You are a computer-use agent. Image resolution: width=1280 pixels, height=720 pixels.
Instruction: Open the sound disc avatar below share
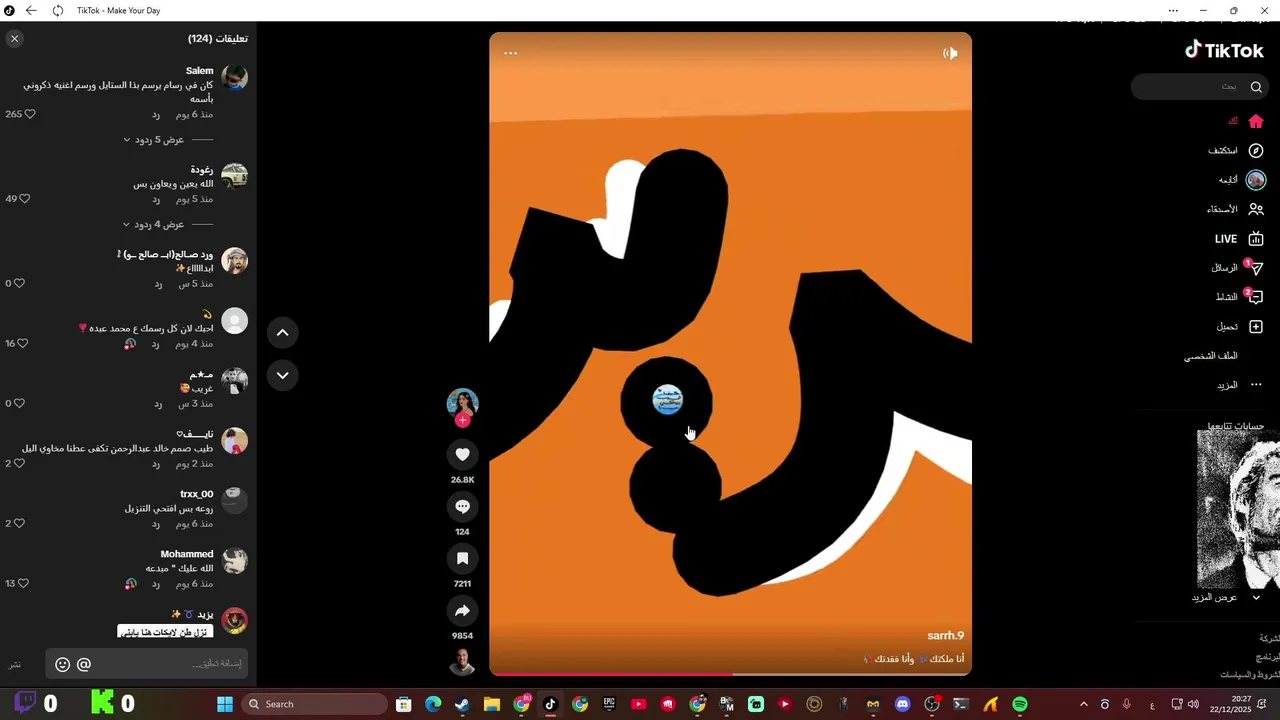click(462, 661)
